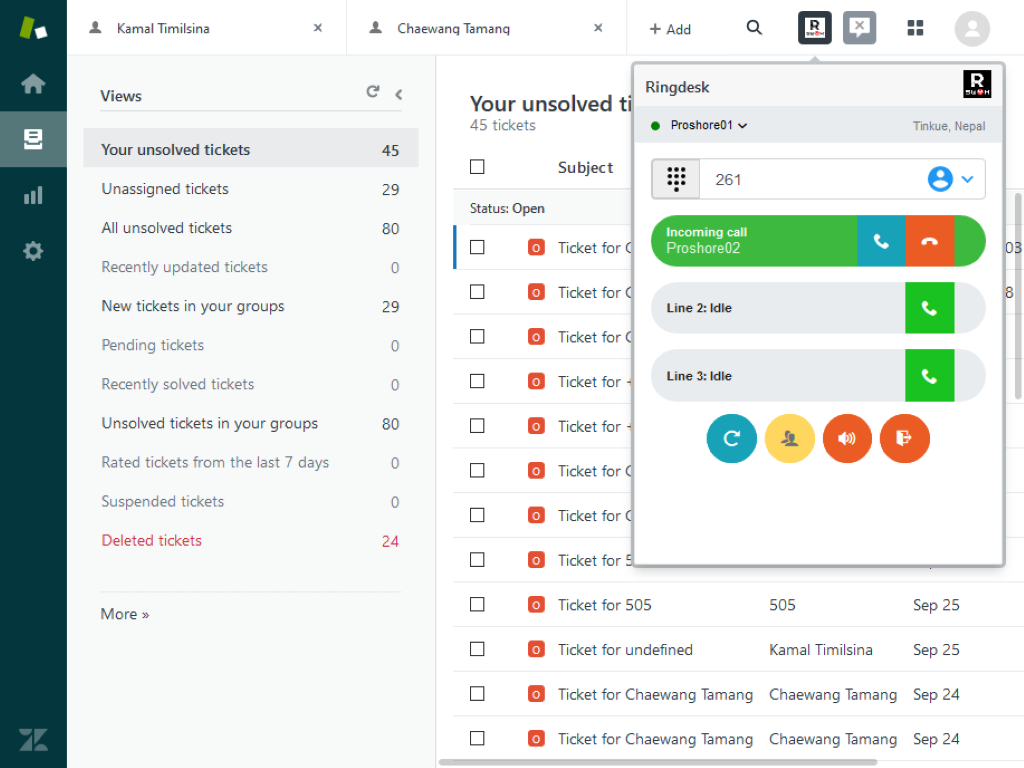Click the phone number input field showing 261
The width and height of the screenshot is (1024, 768).
[810, 180]
